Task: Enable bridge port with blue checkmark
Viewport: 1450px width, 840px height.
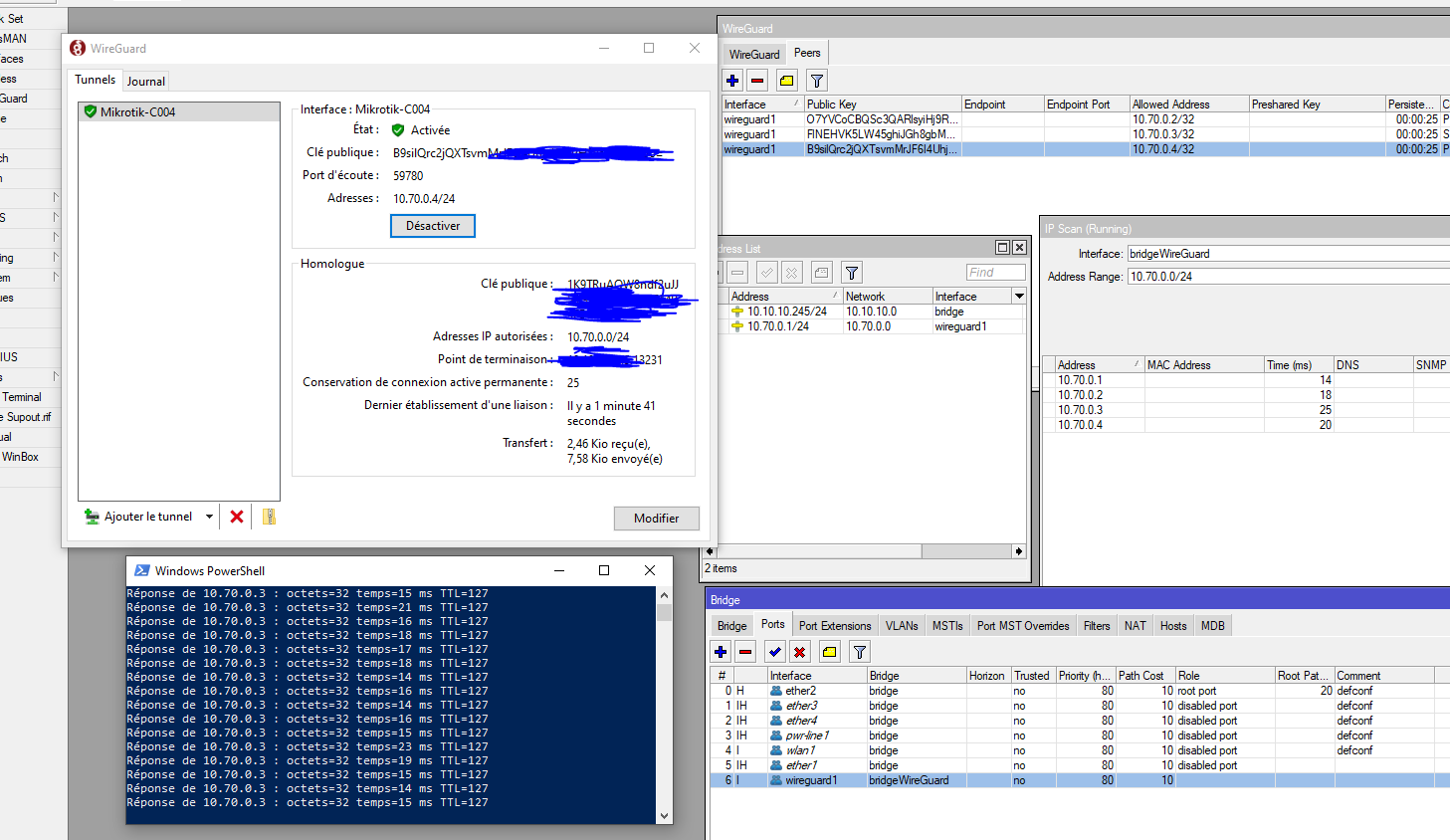Action: 774,652
